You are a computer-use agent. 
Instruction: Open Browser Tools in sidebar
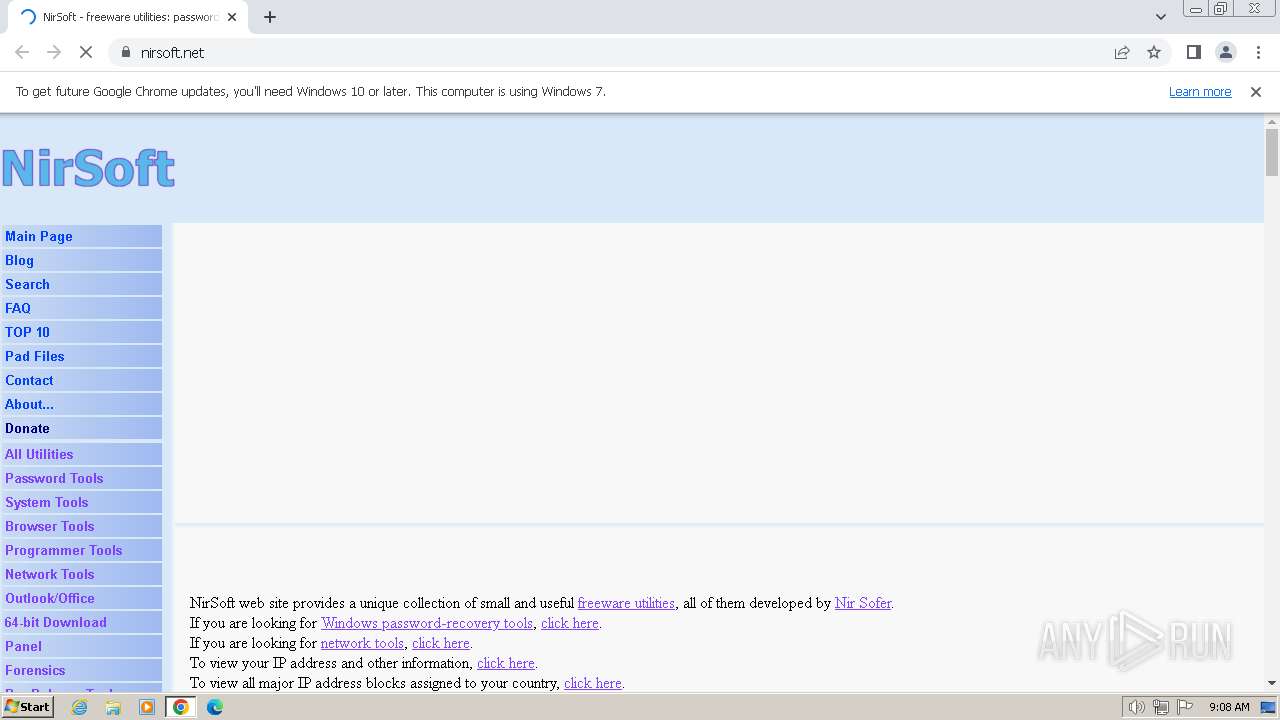[81, 526]
